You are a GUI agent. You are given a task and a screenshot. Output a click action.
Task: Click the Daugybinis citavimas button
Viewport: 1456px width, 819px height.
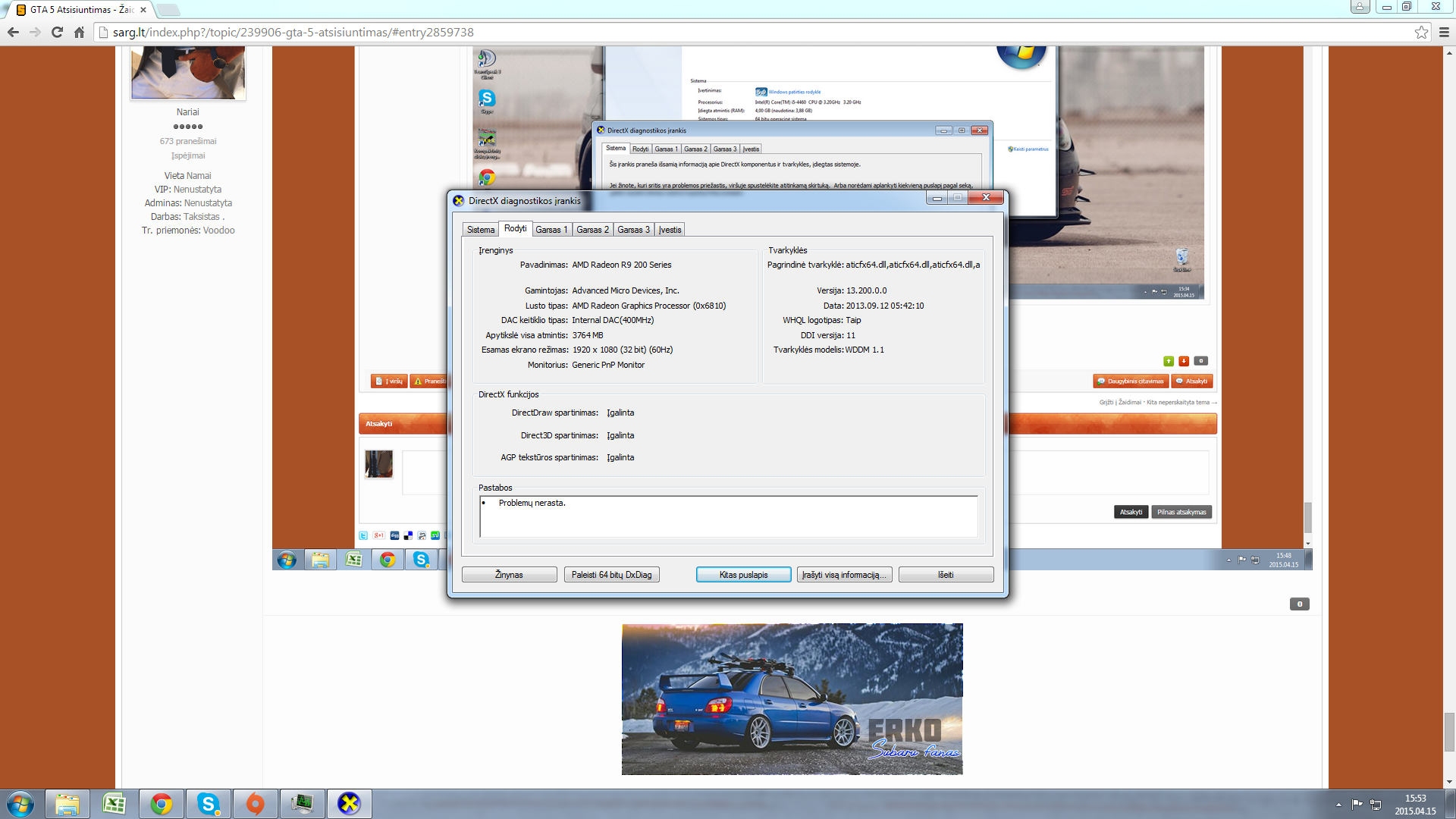pos(1131,381)
